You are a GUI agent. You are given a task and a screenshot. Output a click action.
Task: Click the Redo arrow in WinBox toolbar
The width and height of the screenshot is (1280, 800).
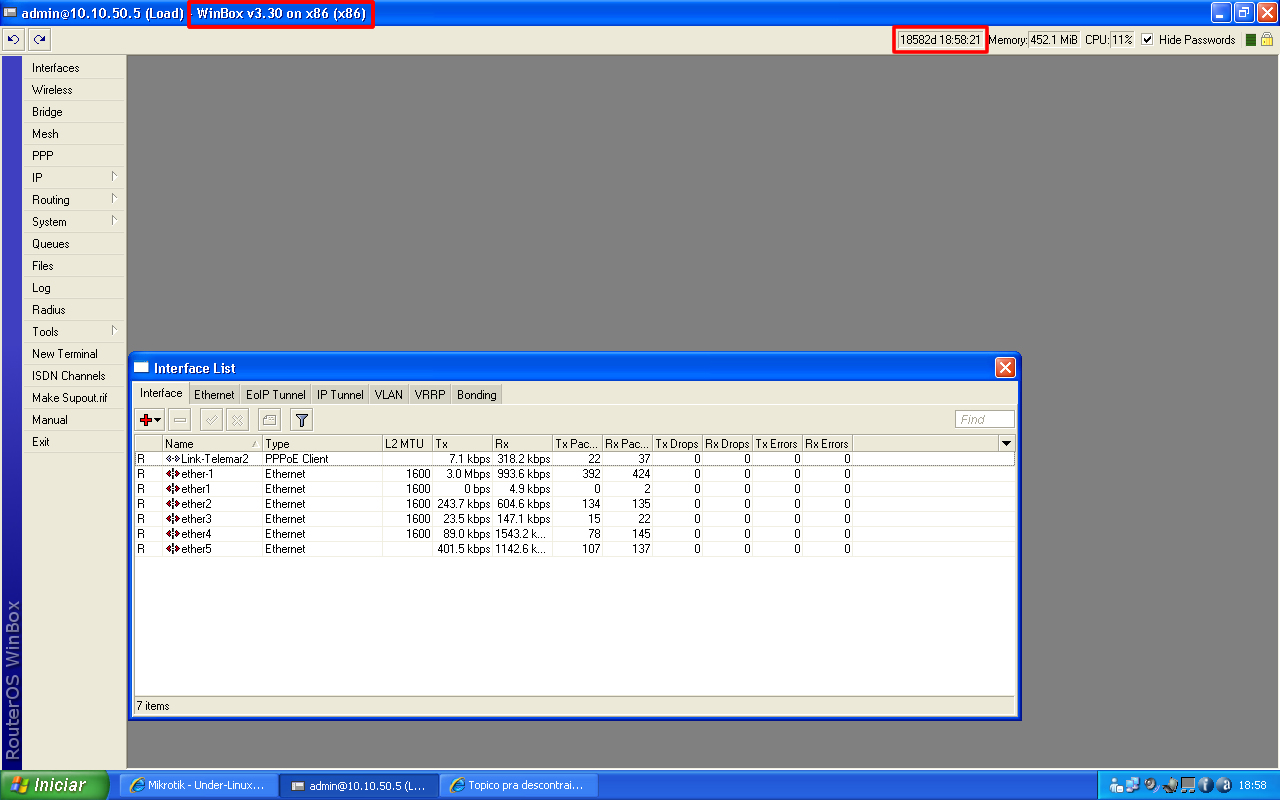(x=38, y=40)
